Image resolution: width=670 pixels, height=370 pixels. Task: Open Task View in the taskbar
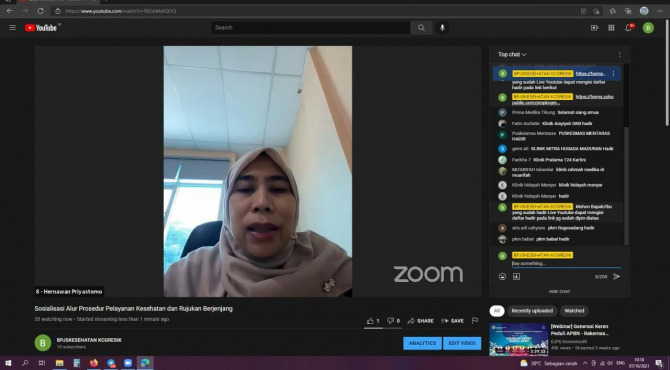tap(42, 363)
